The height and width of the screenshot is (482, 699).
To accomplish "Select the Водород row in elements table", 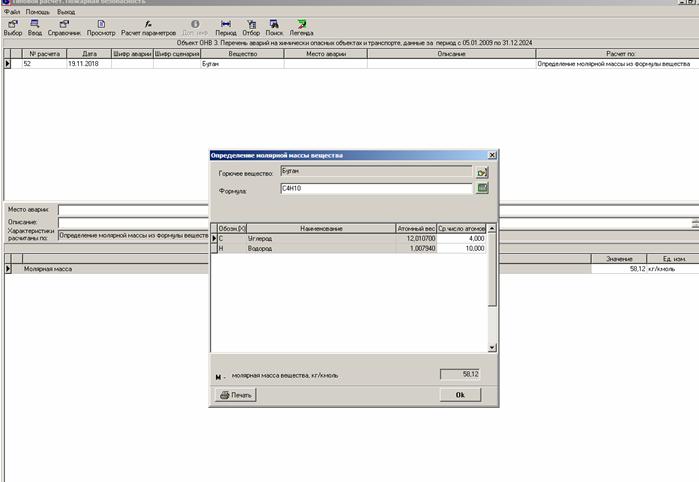I will [300, 248].
